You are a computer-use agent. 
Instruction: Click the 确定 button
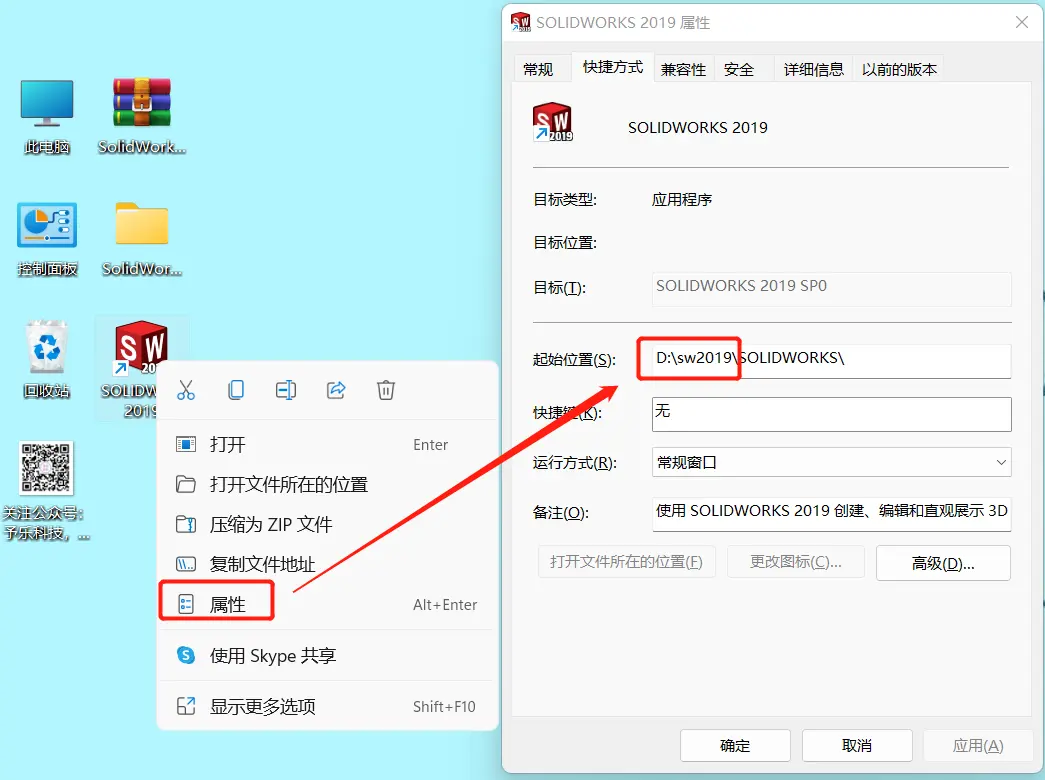coord(735,745)
